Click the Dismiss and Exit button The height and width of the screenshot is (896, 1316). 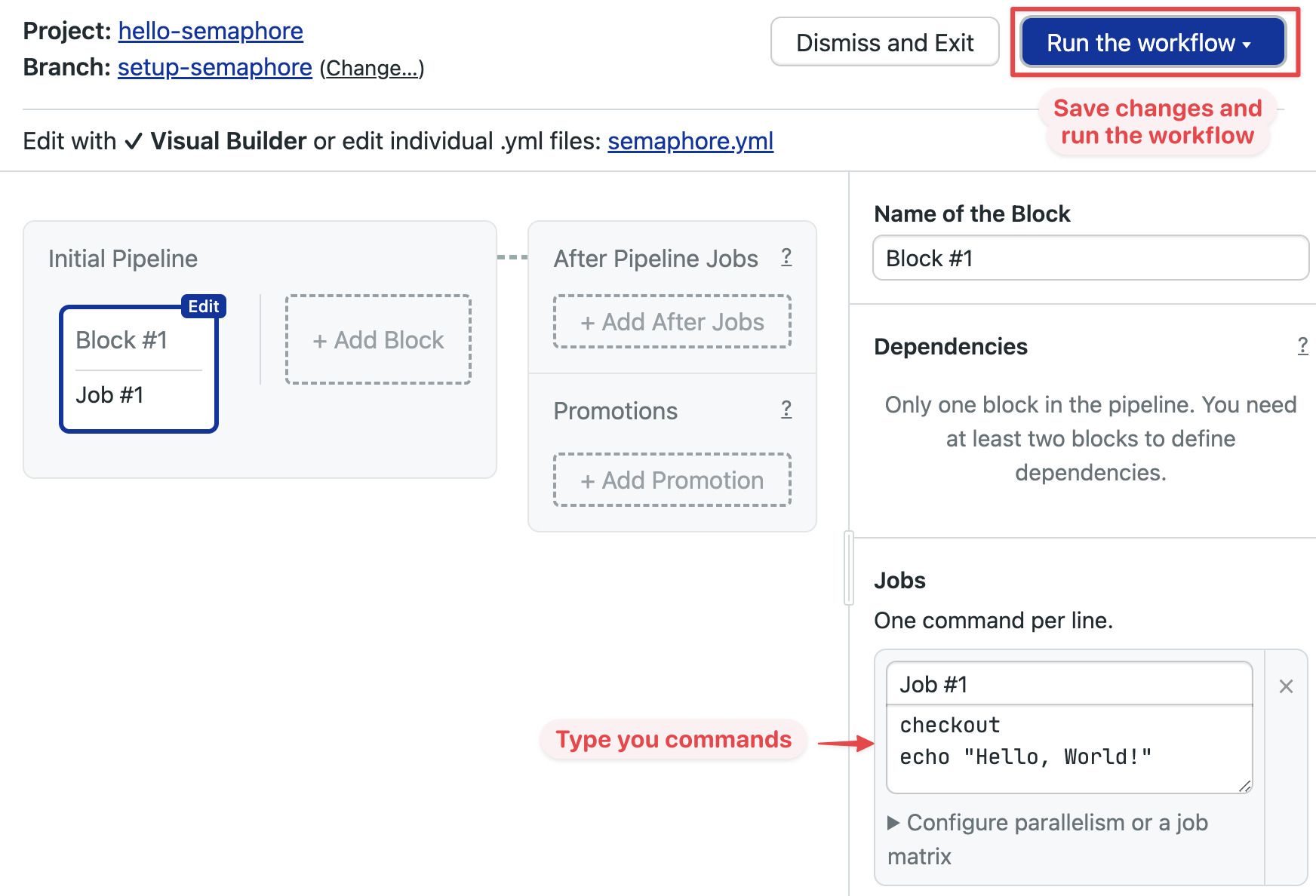pyautogui.click(x=885, y=42)
